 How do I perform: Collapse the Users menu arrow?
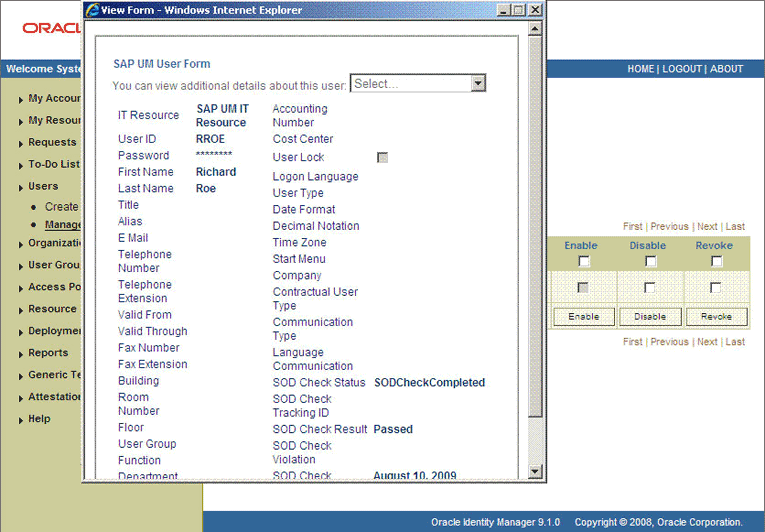pyautogui.click(x=20, y=188)
